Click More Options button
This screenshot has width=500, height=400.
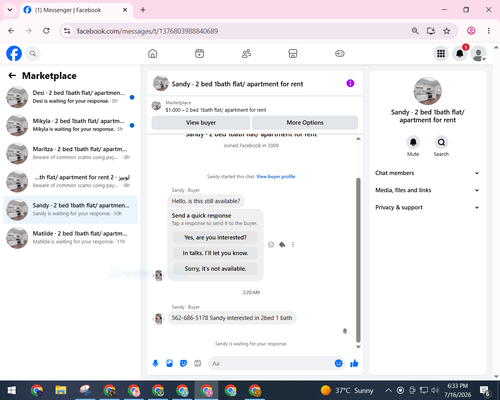(305, 123)
